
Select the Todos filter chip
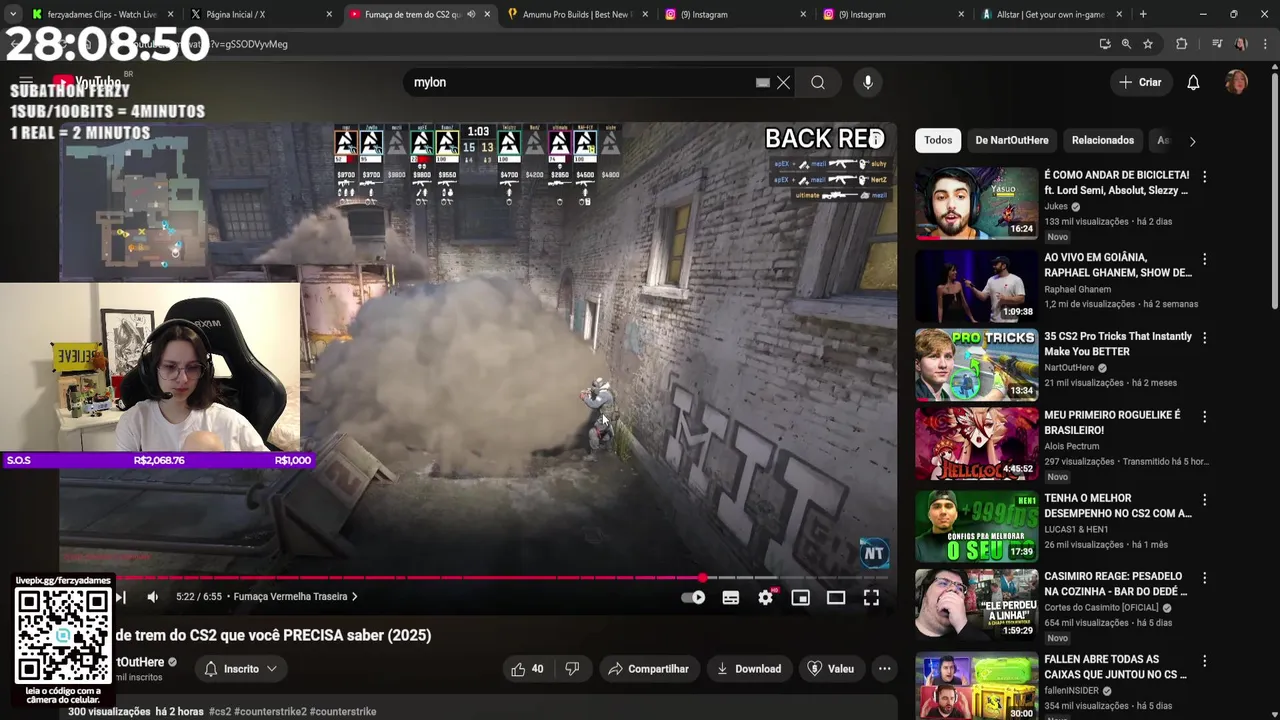coord(938,141)
